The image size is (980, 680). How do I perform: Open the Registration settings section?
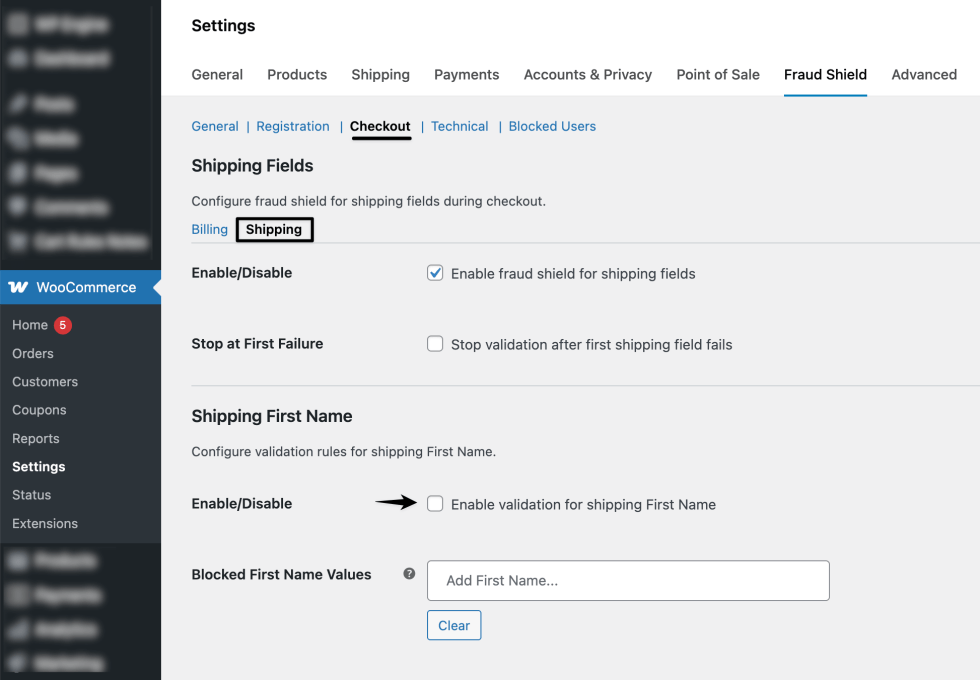coord(292,126)
